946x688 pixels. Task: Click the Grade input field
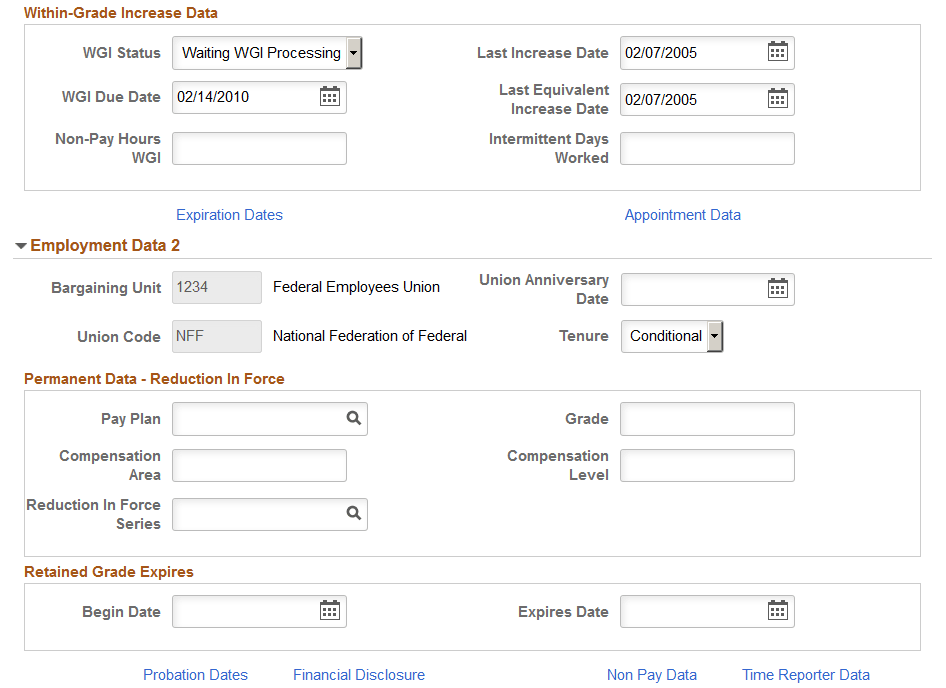[x=706, y=418]
